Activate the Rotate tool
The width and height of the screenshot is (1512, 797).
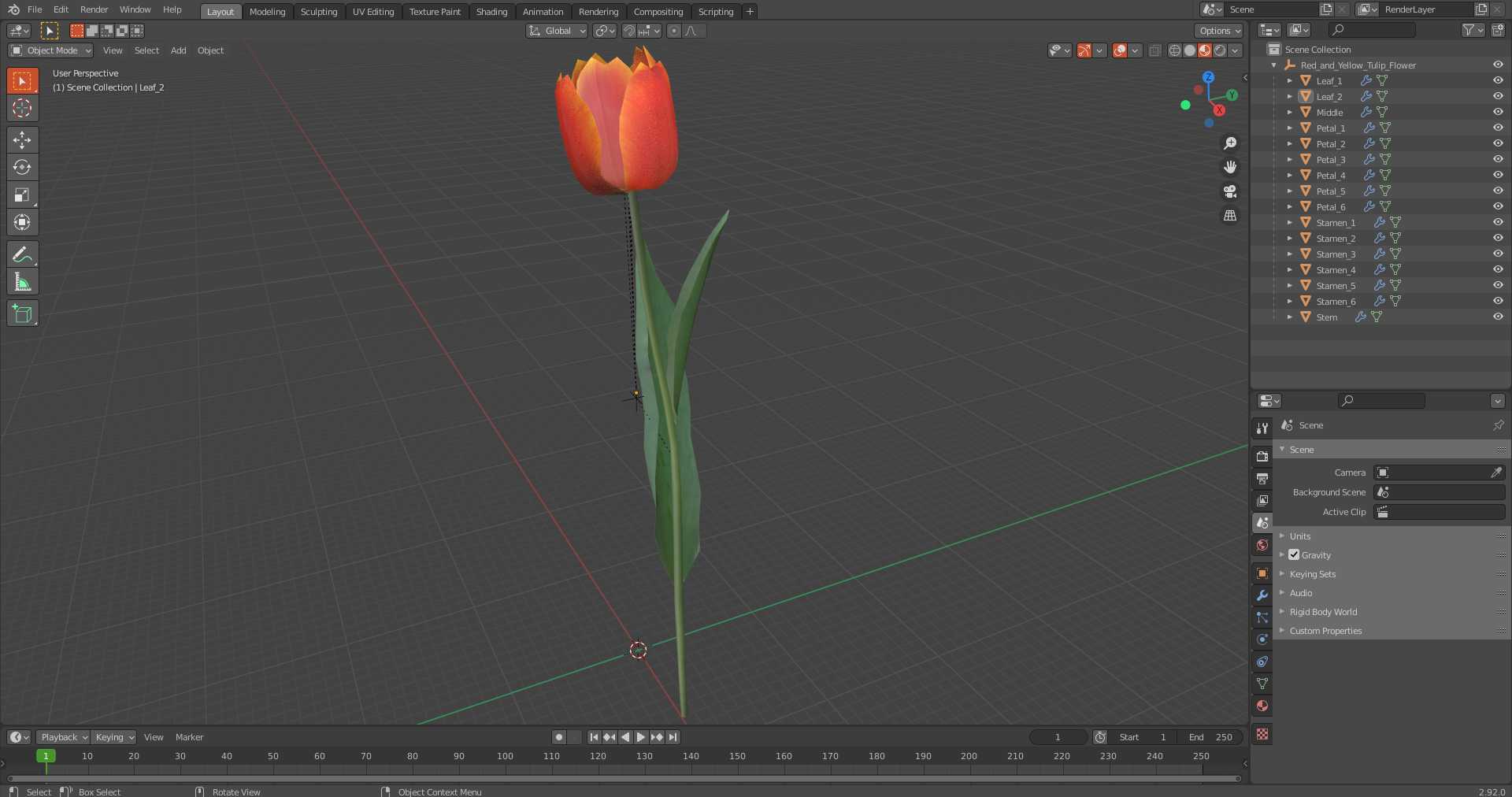click(x=22, y=167)
